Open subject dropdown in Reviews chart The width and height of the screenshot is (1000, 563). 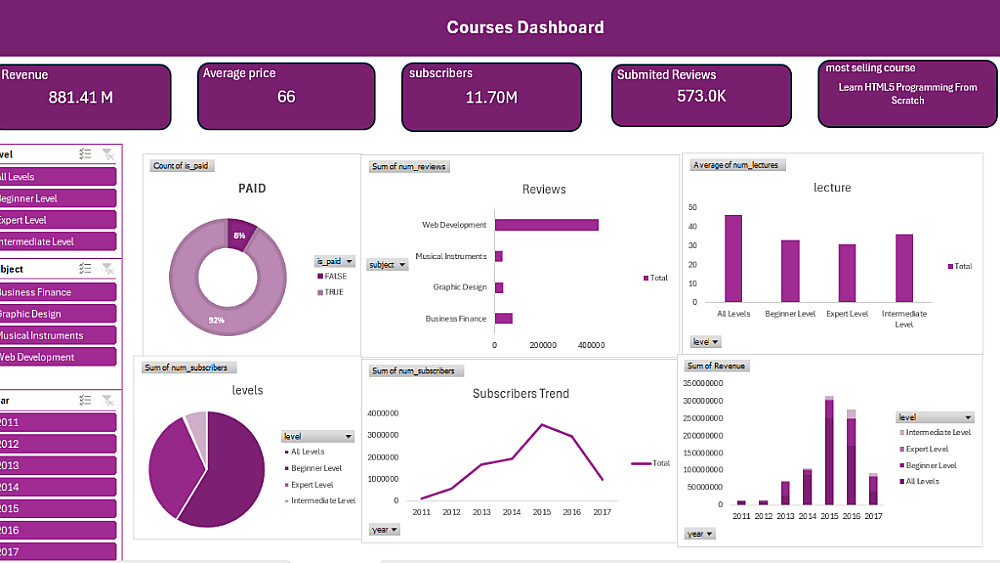coord(387,265)
